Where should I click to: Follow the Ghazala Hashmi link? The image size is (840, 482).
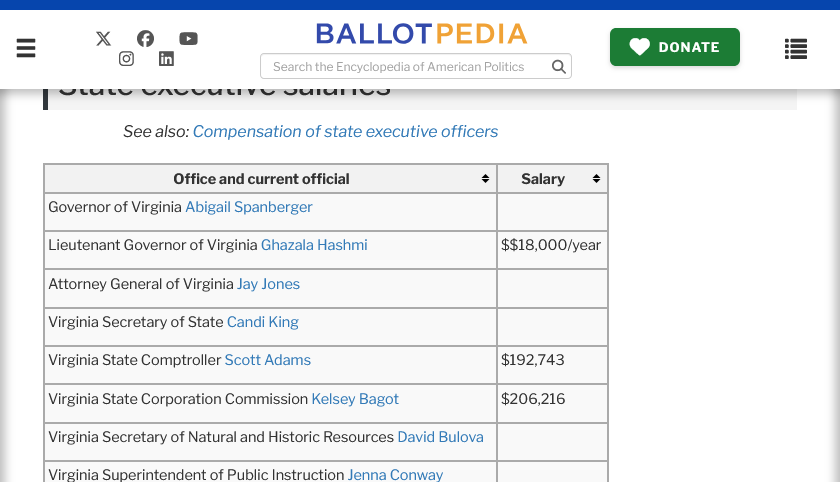tap(314, 245)
